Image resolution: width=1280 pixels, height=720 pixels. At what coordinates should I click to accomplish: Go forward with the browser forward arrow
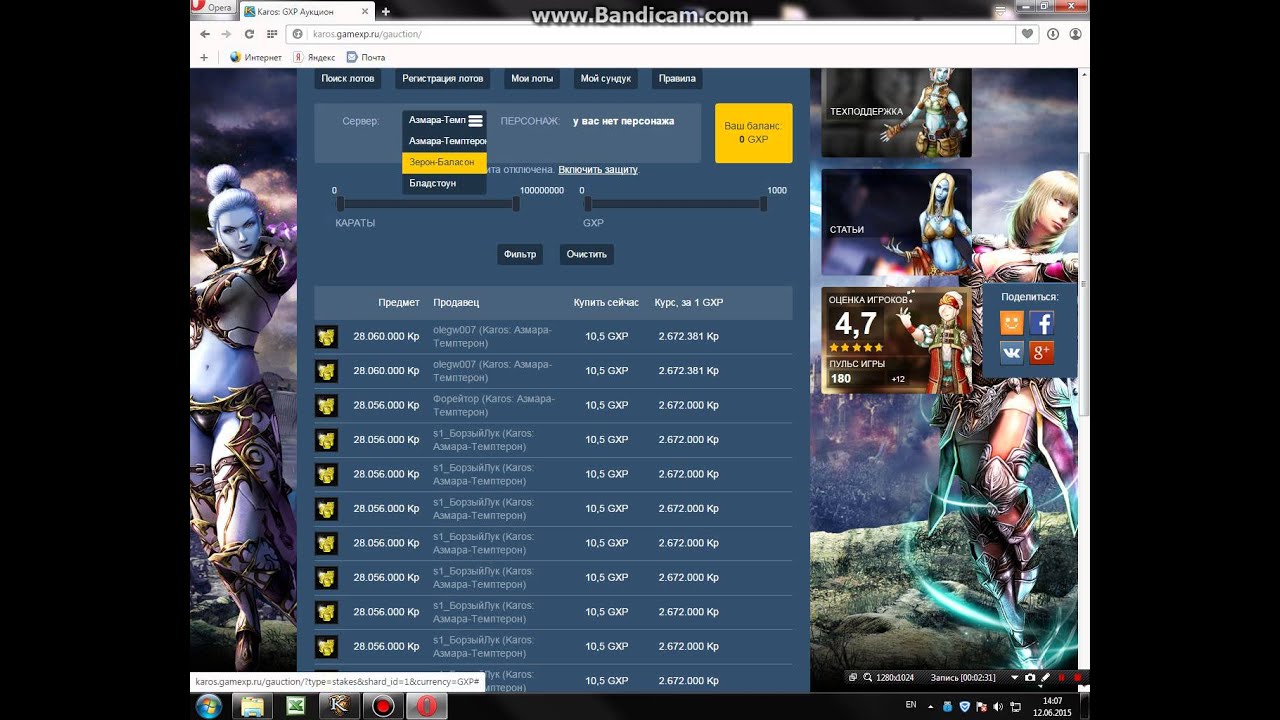(x=227, y=33)
